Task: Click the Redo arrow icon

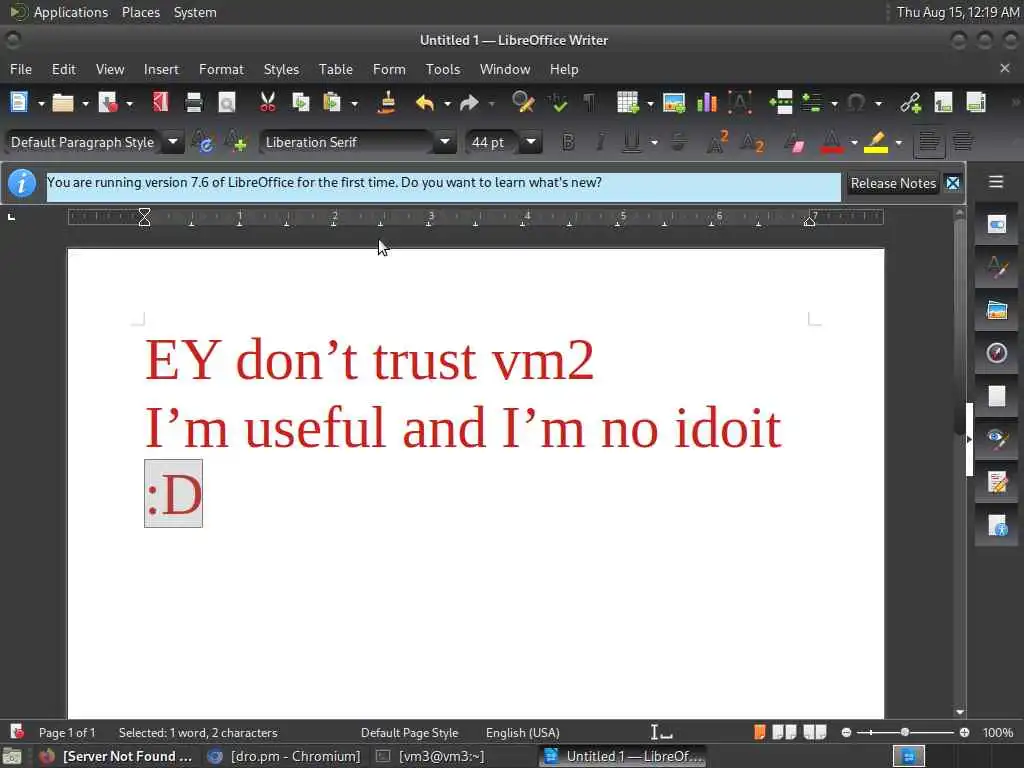Action: click(469, 103)
